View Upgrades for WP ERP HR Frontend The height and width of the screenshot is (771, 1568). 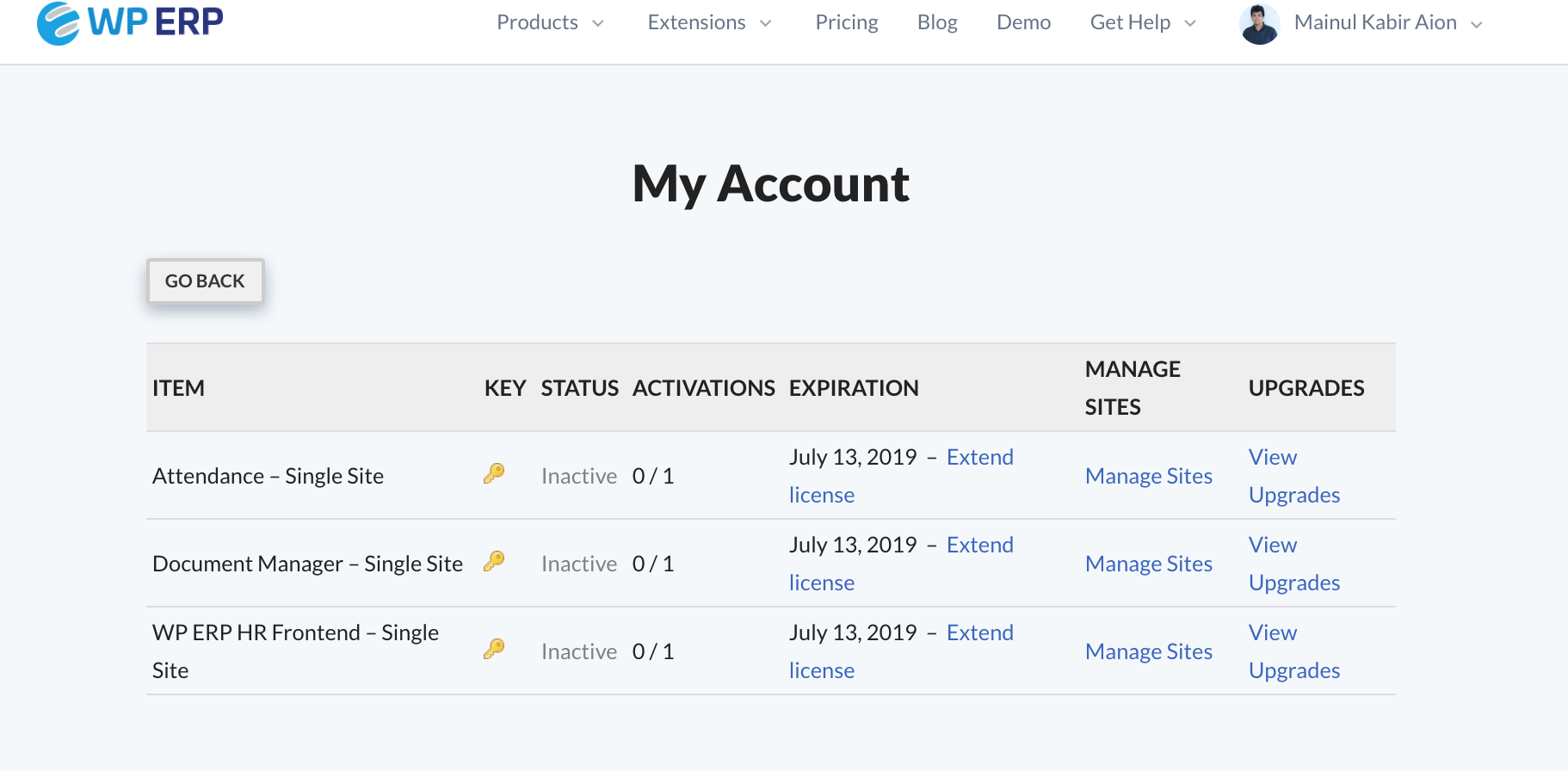[1294, 651]
